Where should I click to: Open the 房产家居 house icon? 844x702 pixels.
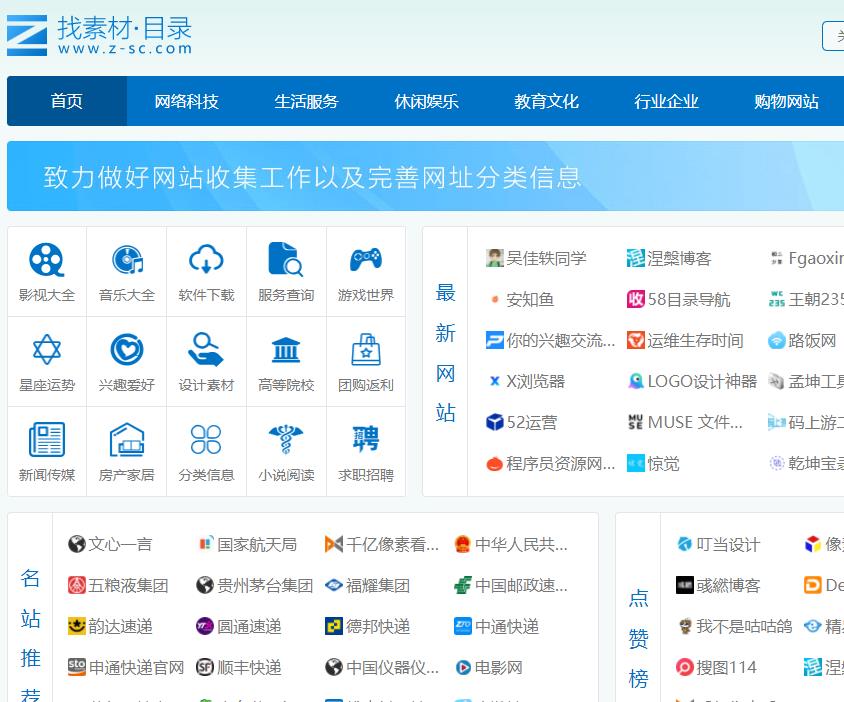pos(127,439)
